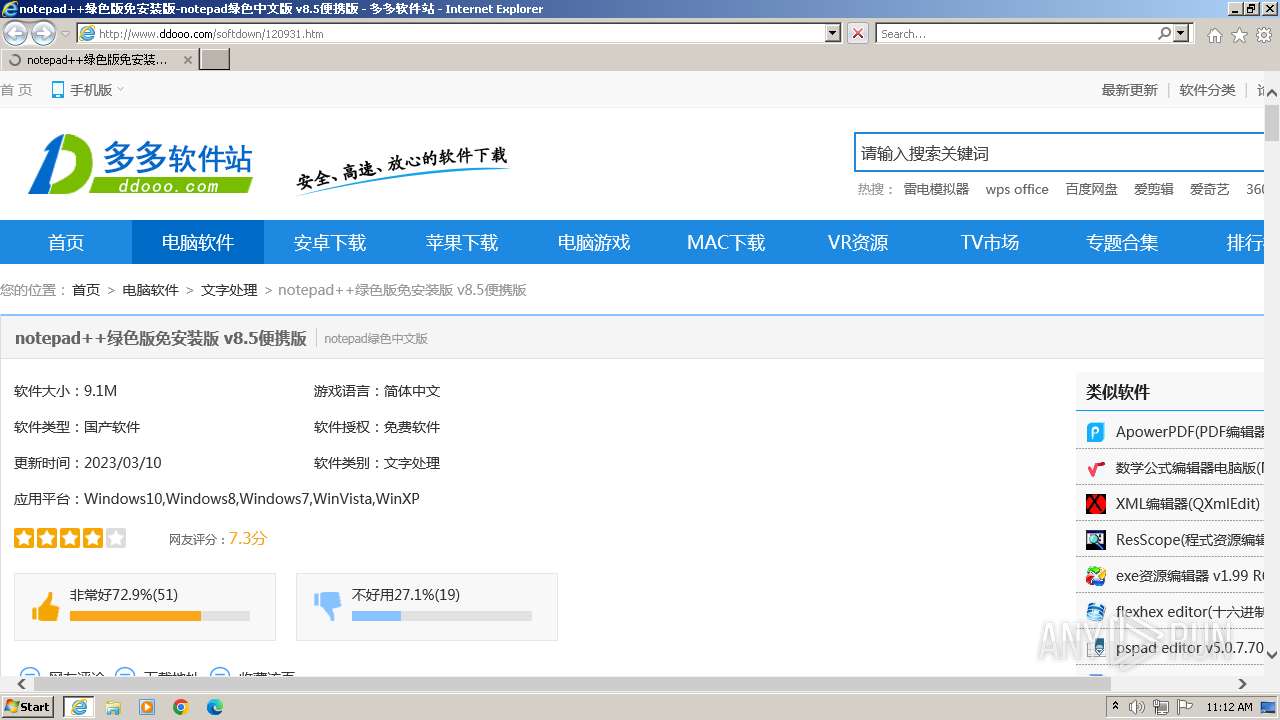
Task: Launch Google Chrome from the taskbar
Action: point(181,707)
